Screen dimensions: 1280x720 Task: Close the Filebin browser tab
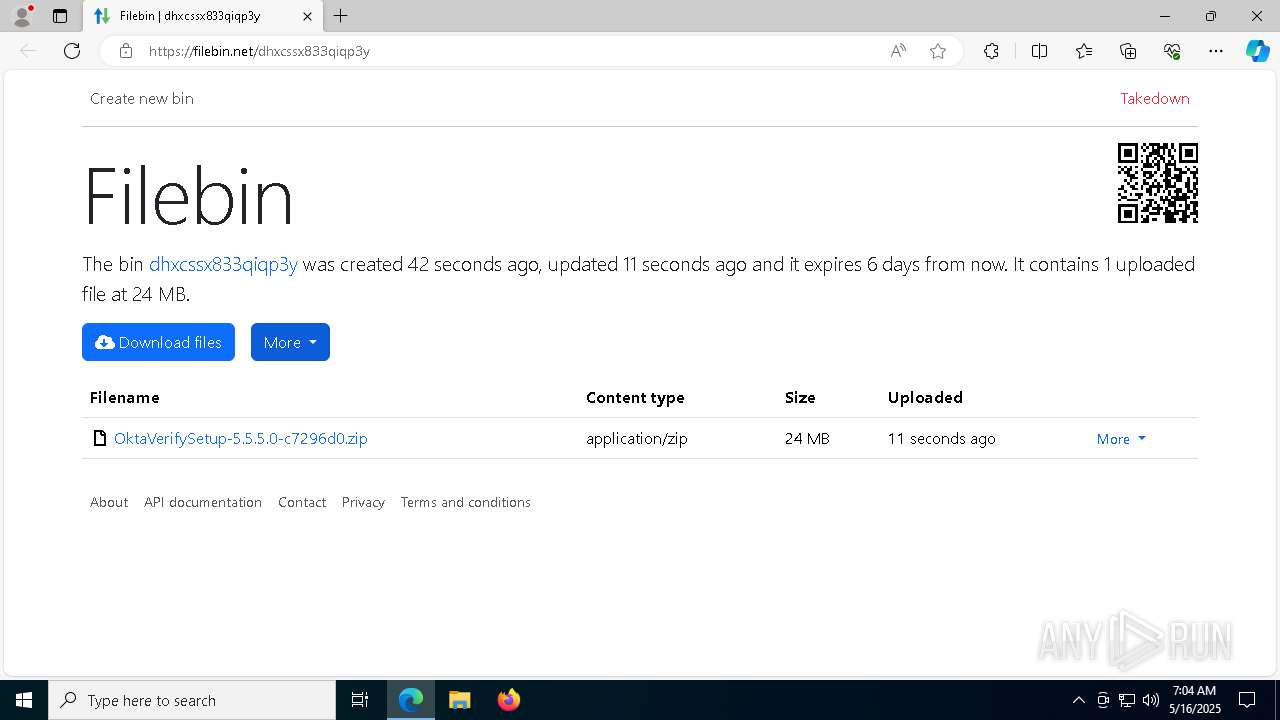click(307, 16)
